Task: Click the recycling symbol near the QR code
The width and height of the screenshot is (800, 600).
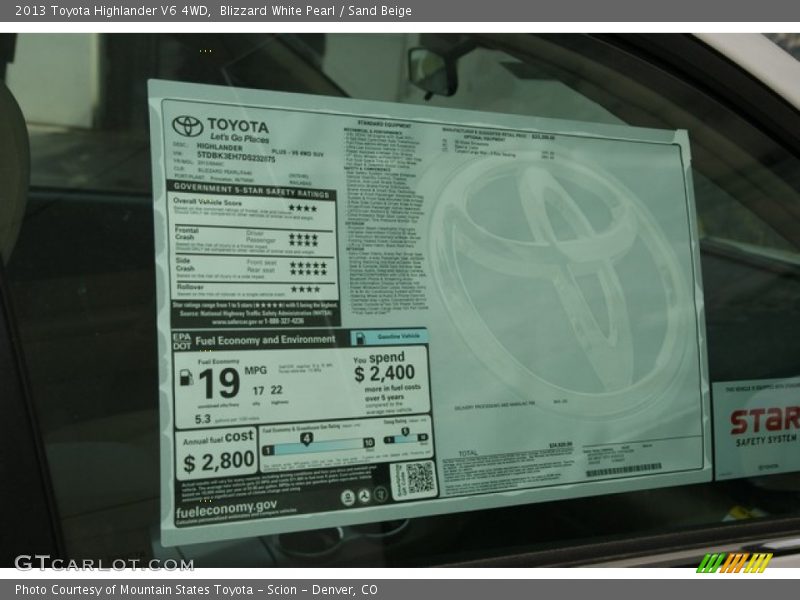Action: [364, 494]
